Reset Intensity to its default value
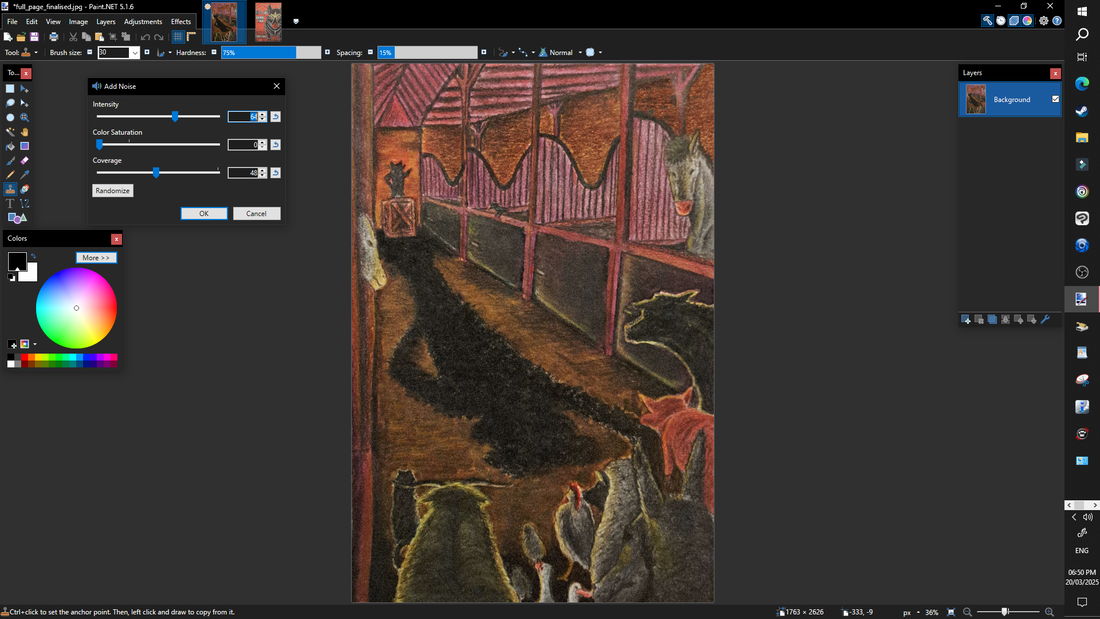This screenshot has width=1100, height=619. coord(276,117)
